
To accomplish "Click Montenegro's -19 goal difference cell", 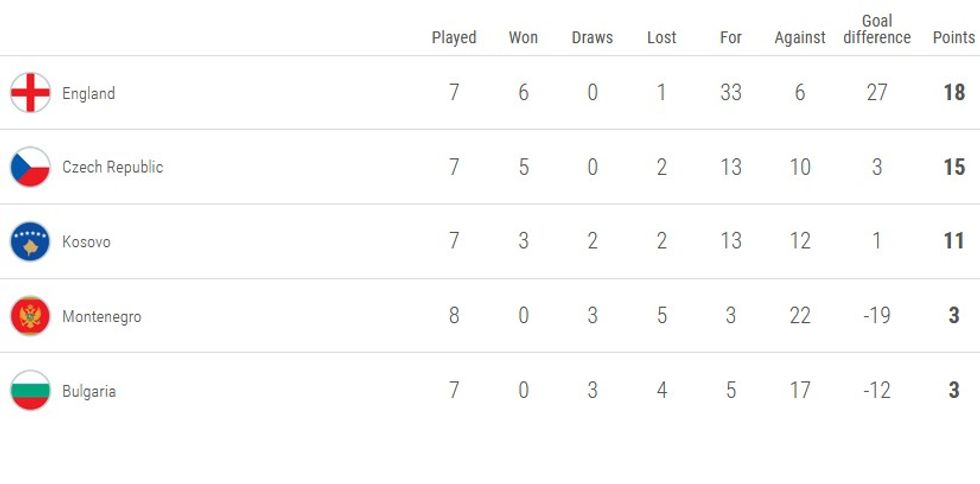I will [x=877, y=316].
